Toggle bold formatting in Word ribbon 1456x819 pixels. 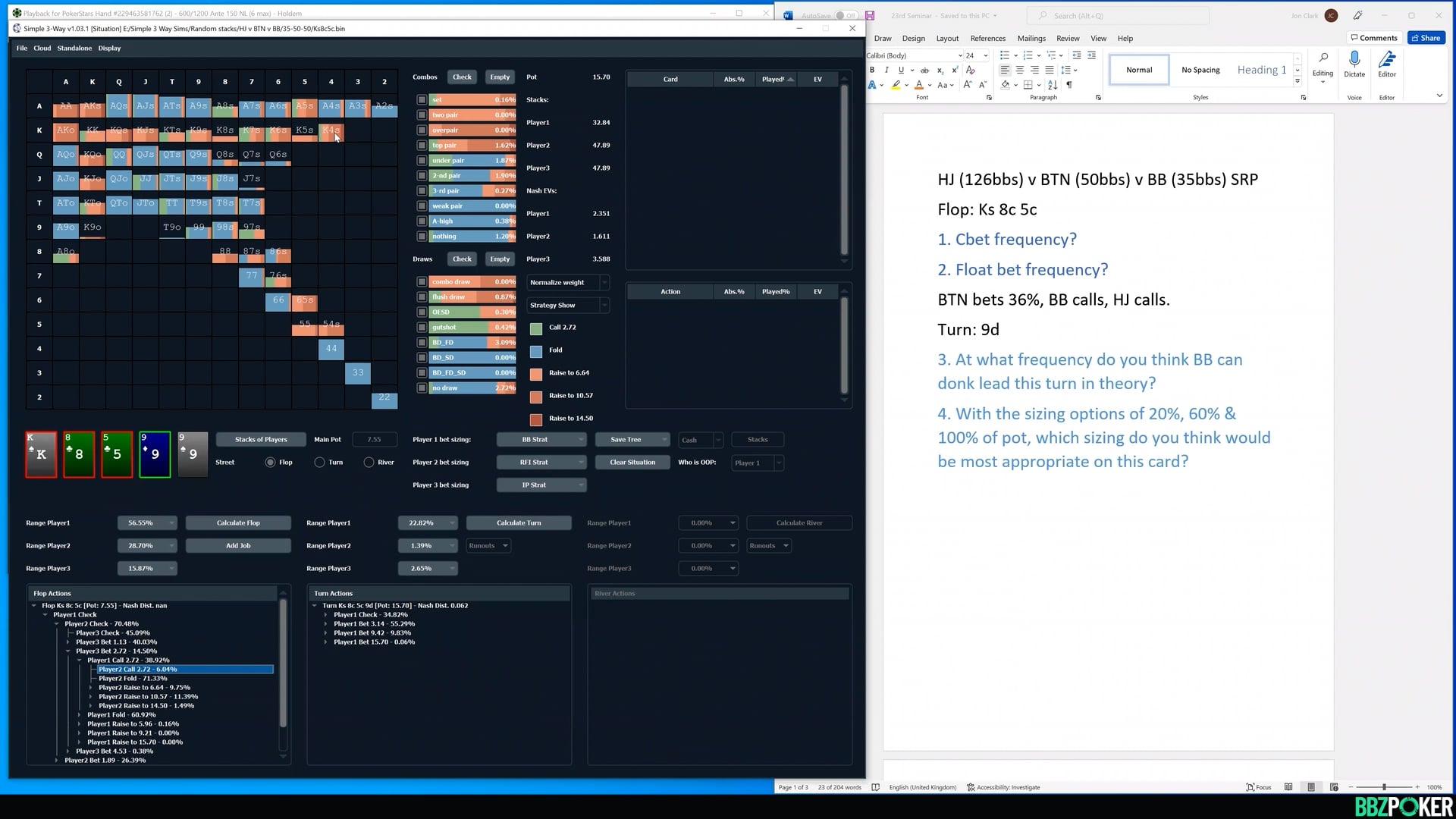872,70
